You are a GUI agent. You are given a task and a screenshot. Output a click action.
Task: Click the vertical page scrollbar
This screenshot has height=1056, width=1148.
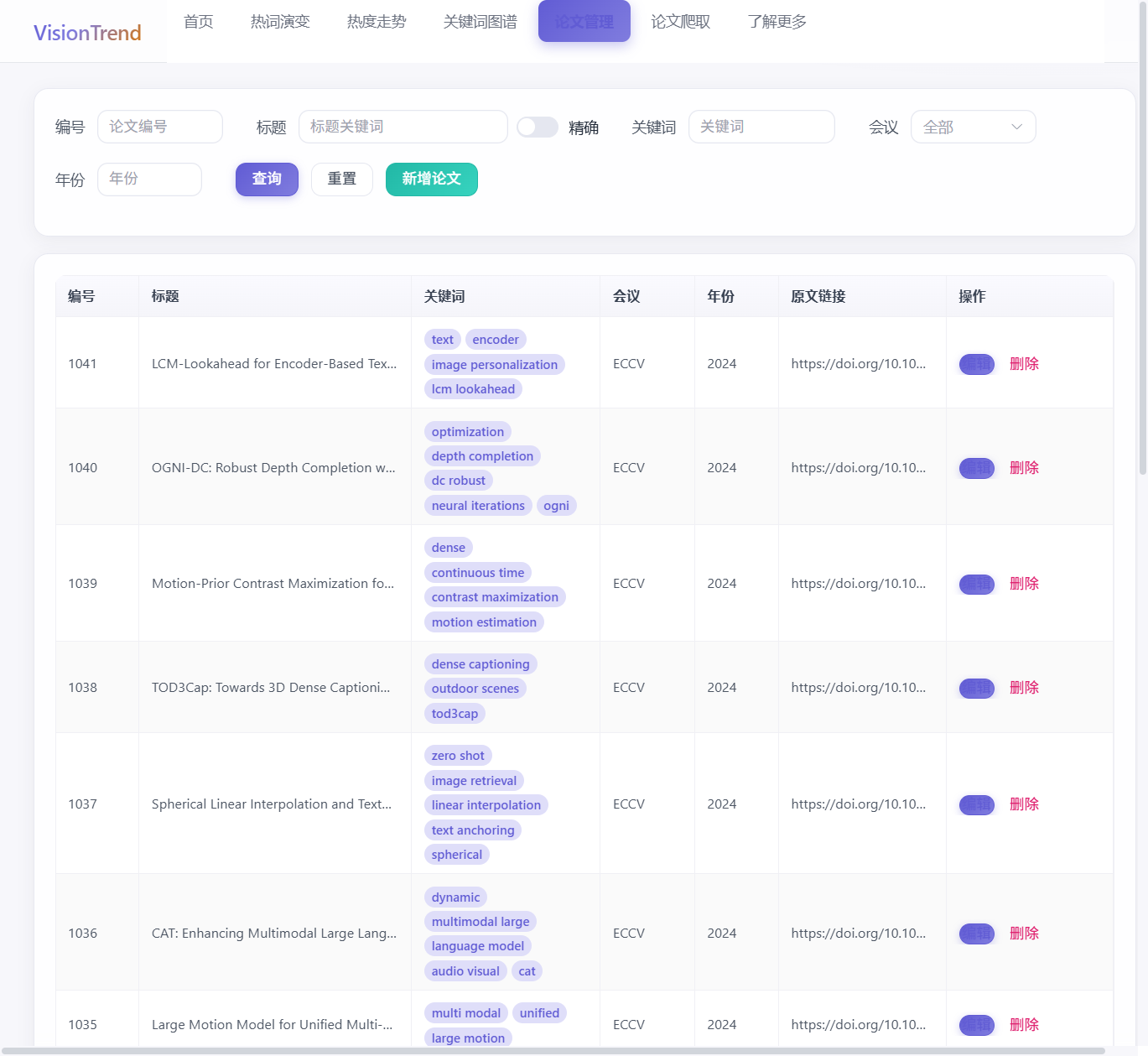point(1142,239)
